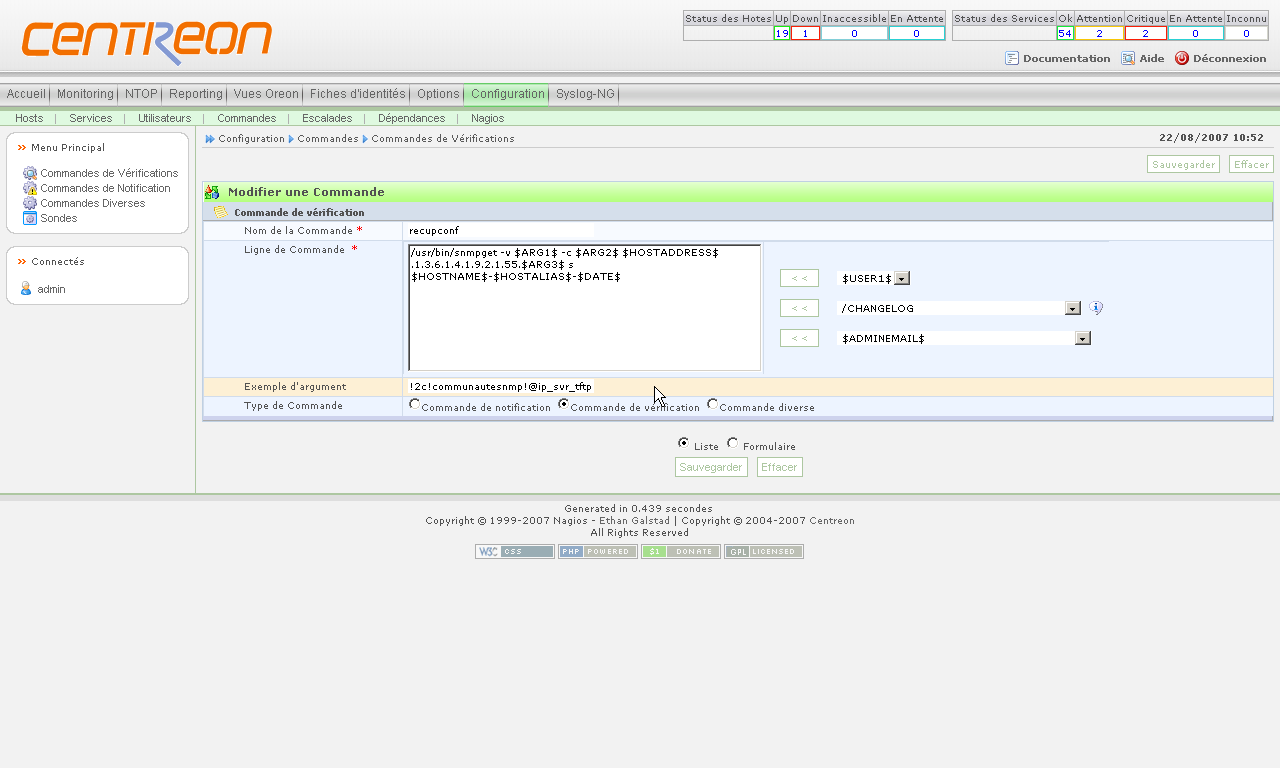Open the Reporting menu
The width and height of the screenshot is (1280, 768).
[x=196, y=94]
